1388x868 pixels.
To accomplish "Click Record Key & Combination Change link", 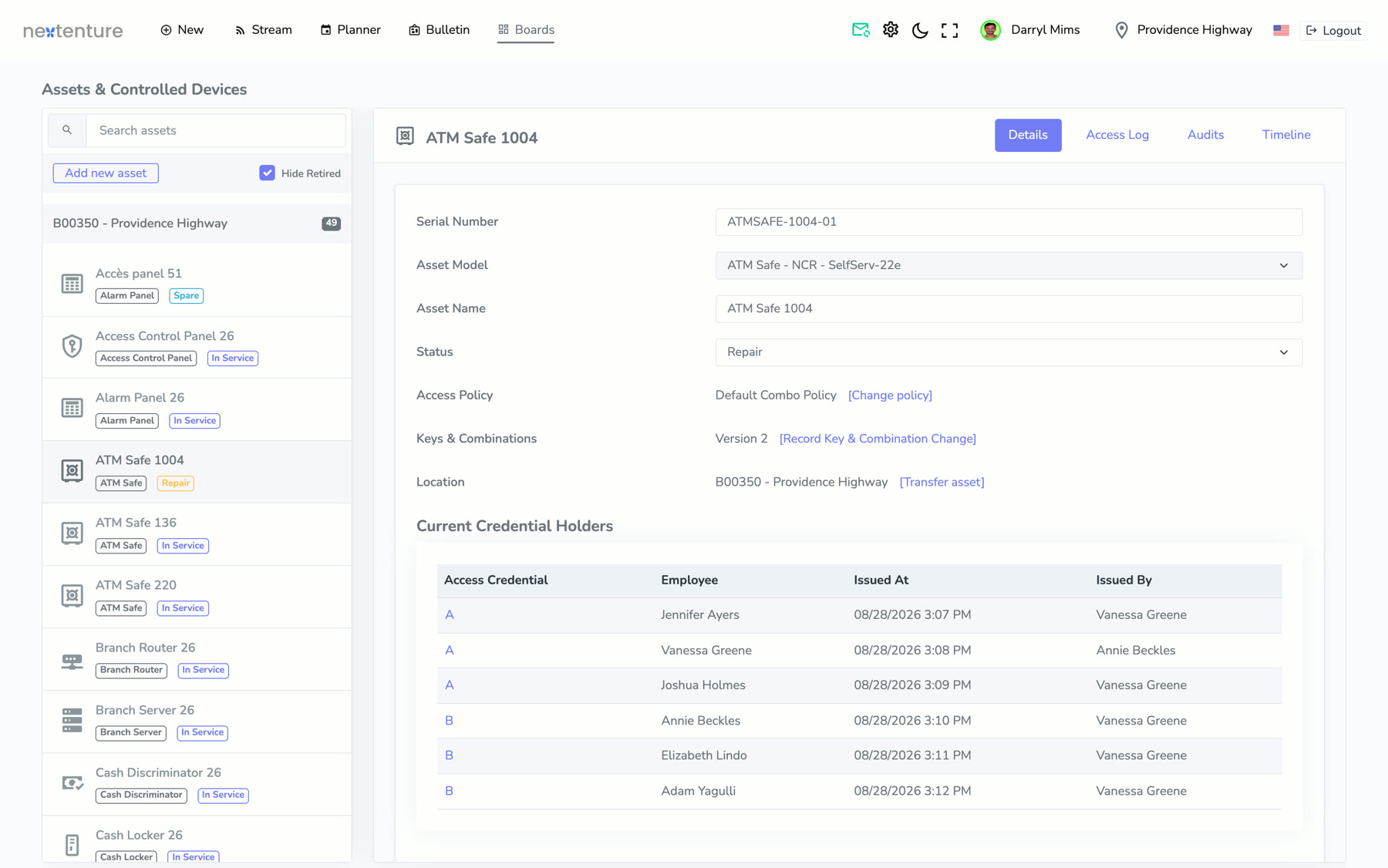I will point(878,439).
